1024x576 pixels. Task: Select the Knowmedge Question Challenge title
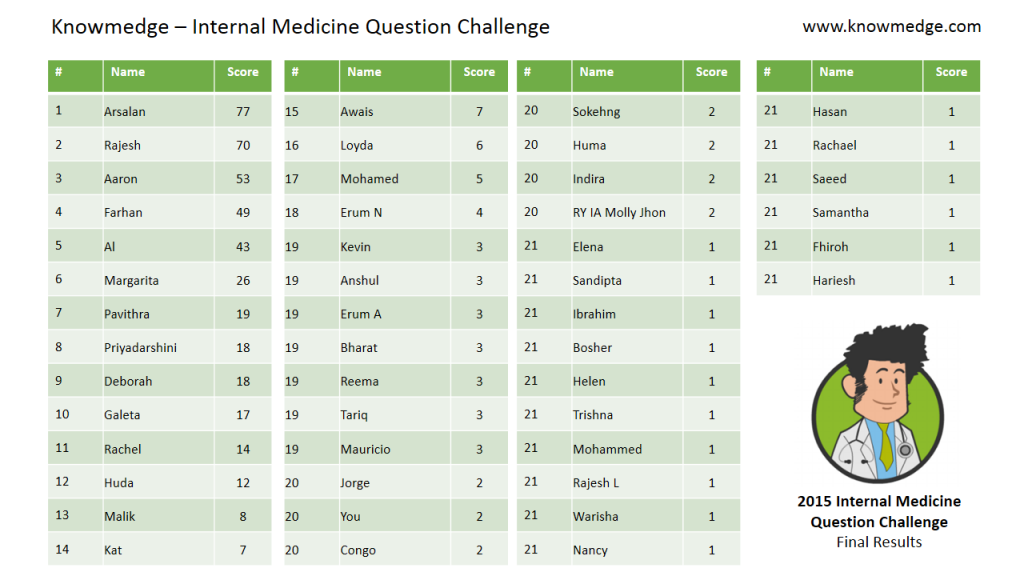click(x=300, y=27)
